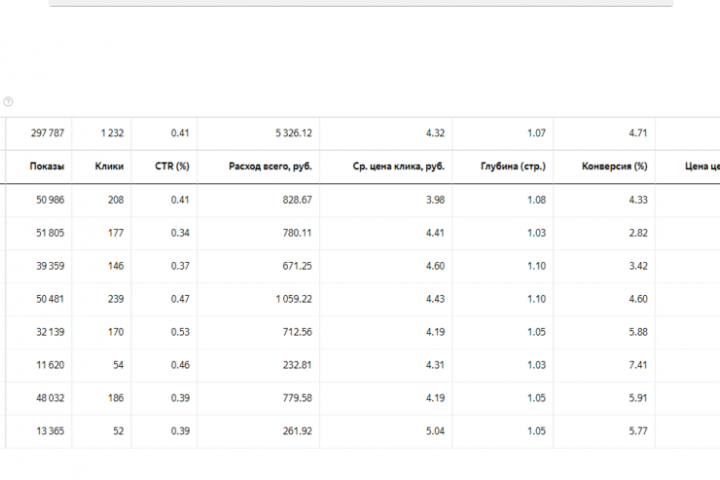Click the impressions cell 13 365
720x480 pixels.
[x=50, y=431]
